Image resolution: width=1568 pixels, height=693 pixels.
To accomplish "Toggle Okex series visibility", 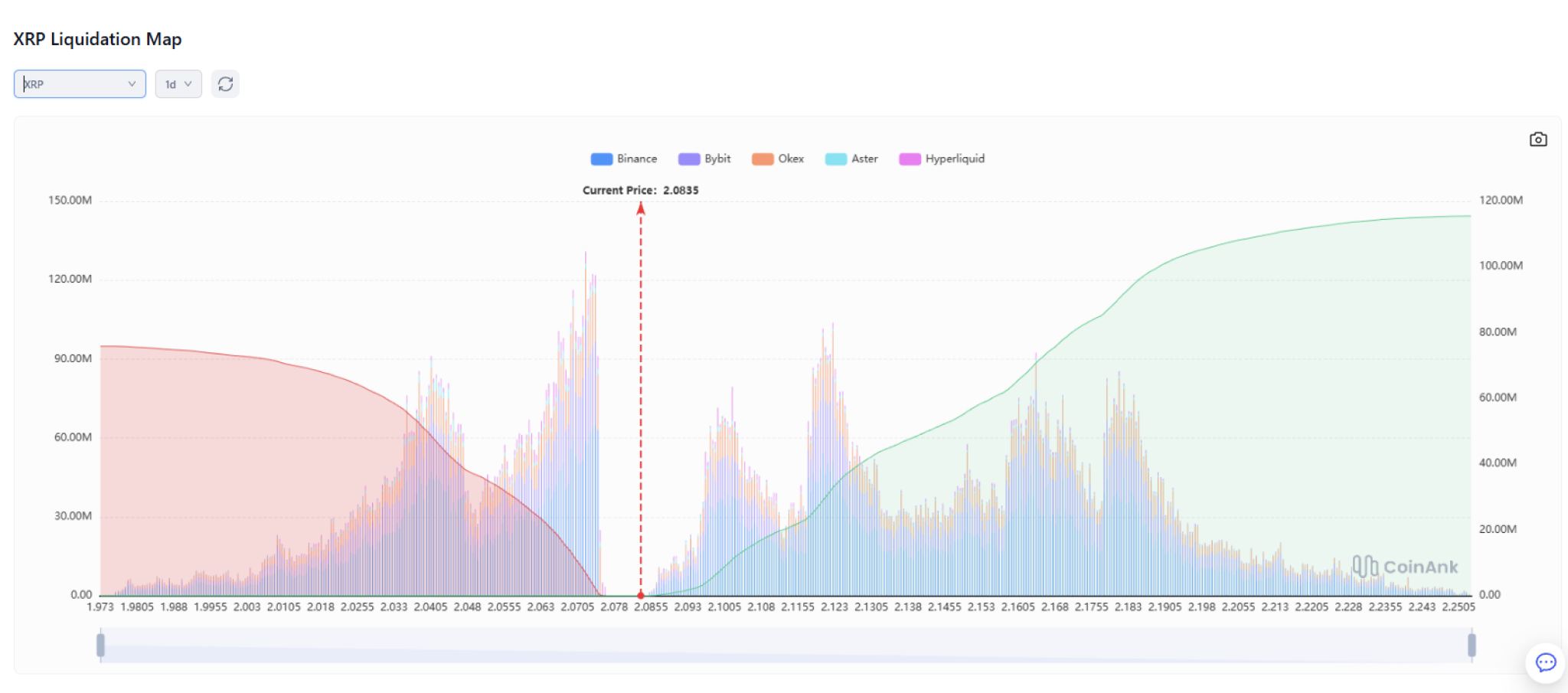I will pyautogui.click(x=778, y=159).
